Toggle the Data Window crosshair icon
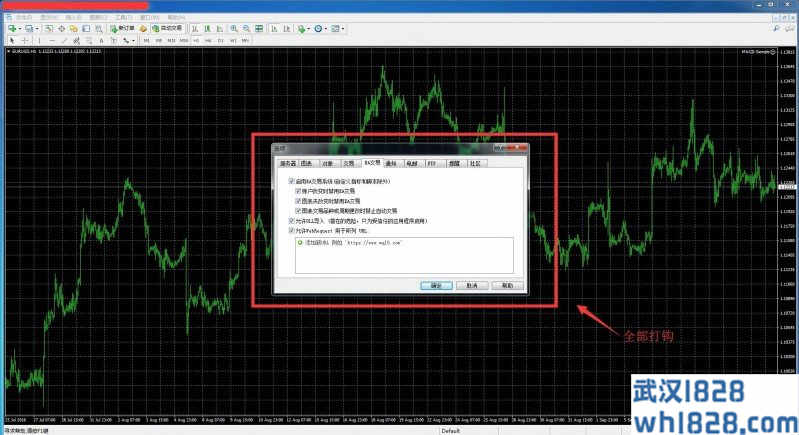Image resolution: width=799 pixels, height=435 pixels. pos(61,29)
